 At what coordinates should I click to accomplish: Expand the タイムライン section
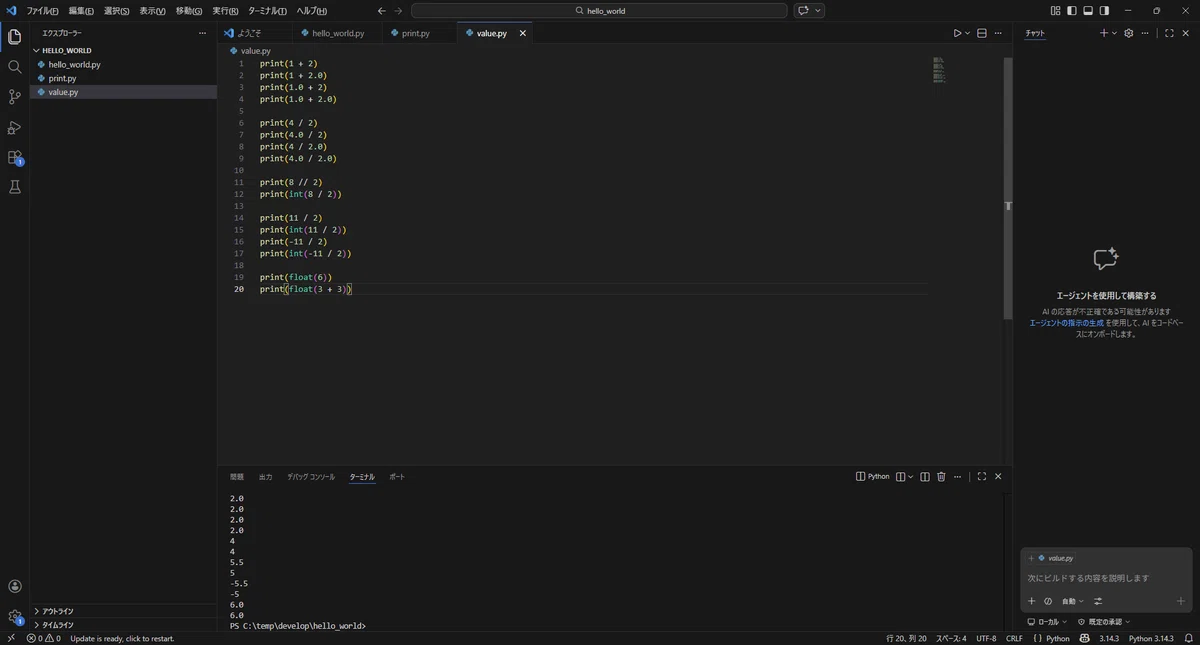pos(123,625)
